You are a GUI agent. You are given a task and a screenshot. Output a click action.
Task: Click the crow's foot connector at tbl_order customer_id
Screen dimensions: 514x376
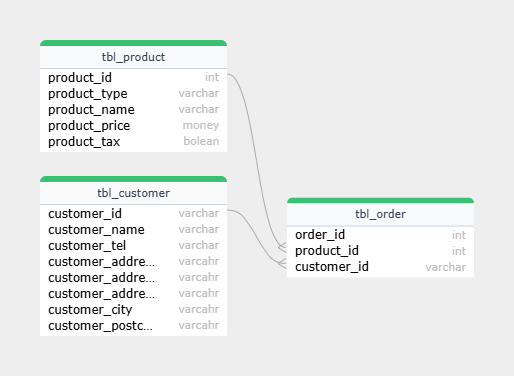282,263
